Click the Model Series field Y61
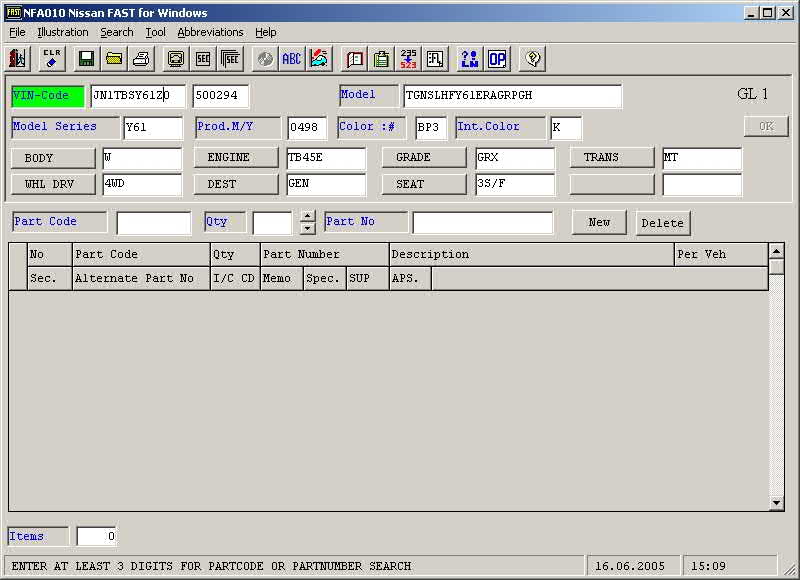 click(x=153, y=128)
